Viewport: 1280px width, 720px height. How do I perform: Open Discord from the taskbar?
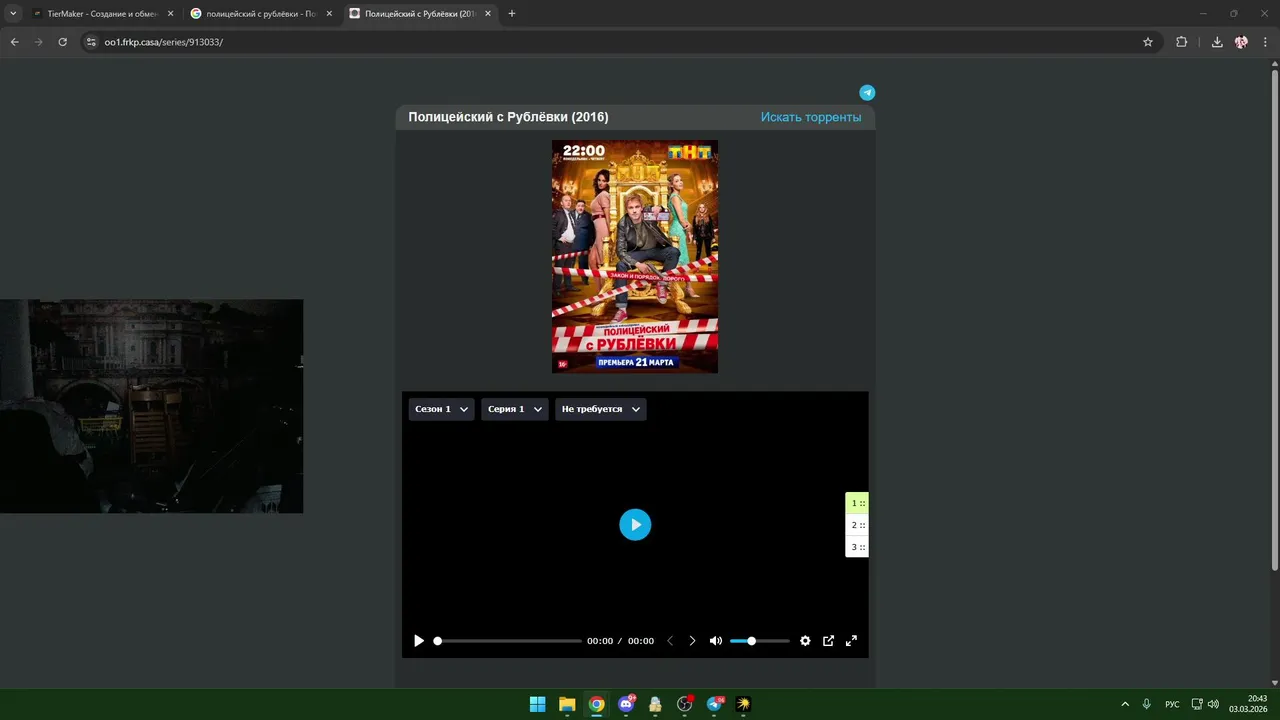[626, 704]
